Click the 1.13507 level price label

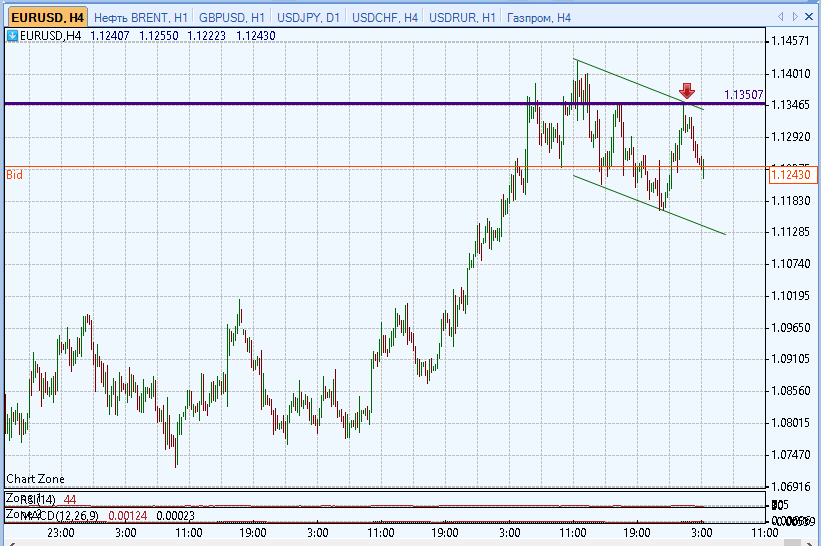click(x=744, y=95)
